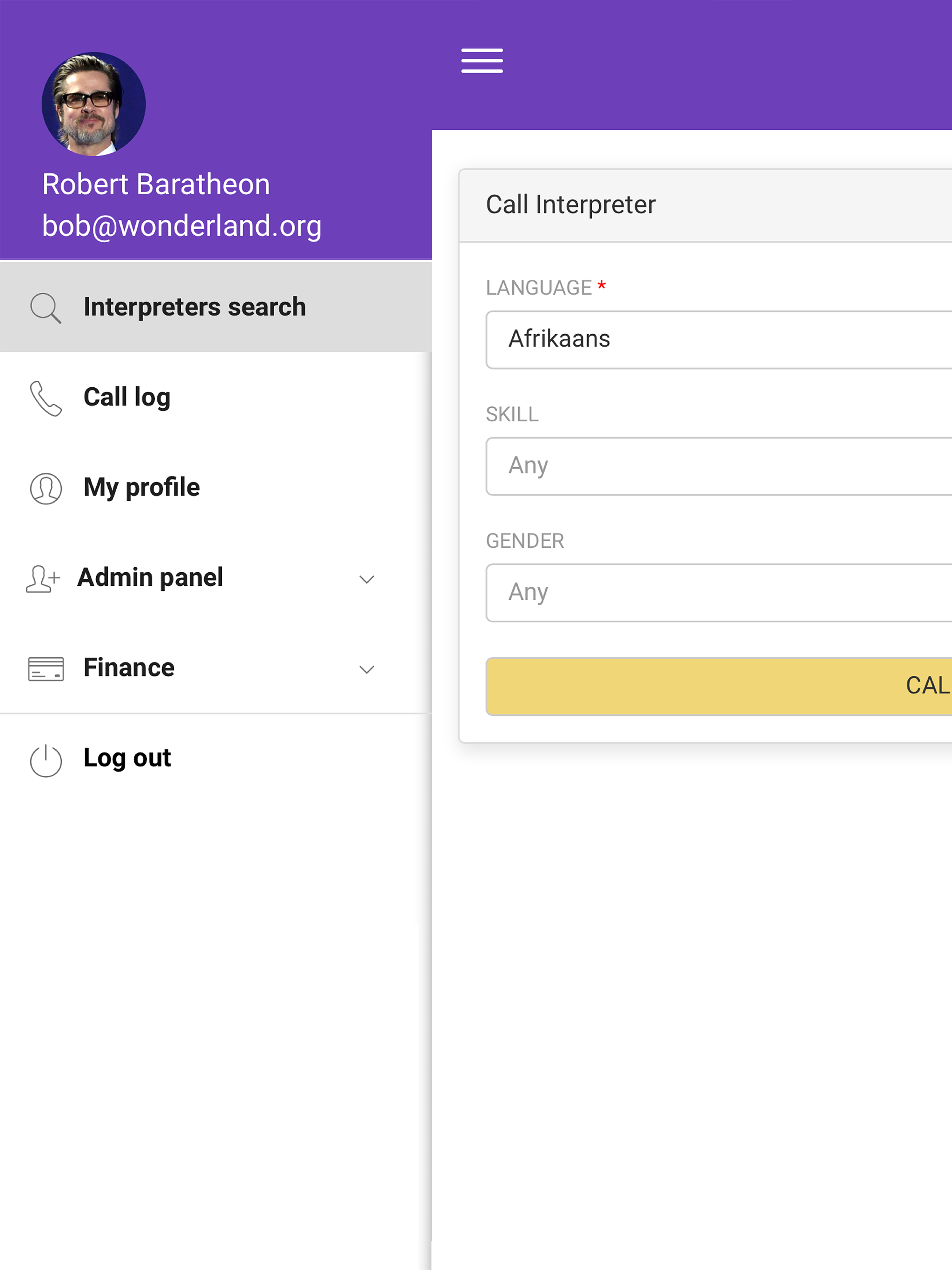The width and height of the screenshot is (952, 1270).
Task: Select the Finance credit card icon
Action: [46, 669]
